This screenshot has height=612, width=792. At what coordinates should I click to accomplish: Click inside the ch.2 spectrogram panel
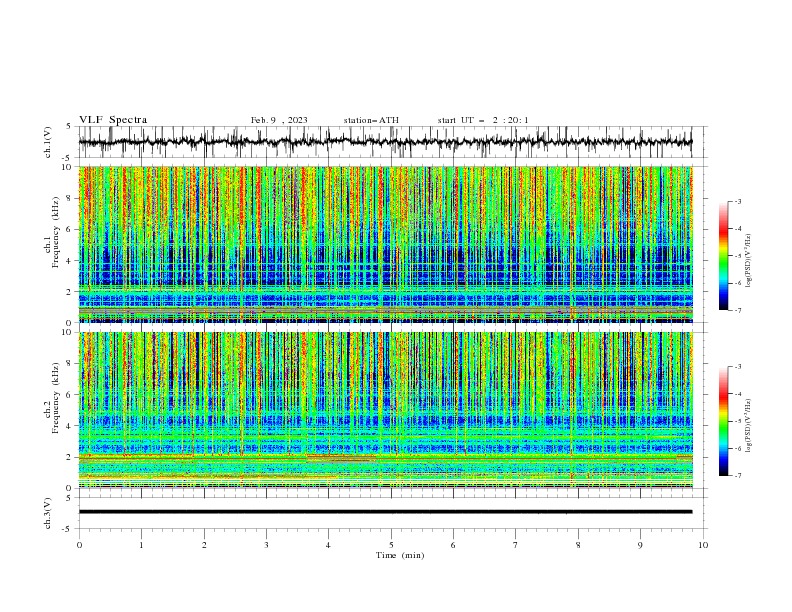[385, 410]
